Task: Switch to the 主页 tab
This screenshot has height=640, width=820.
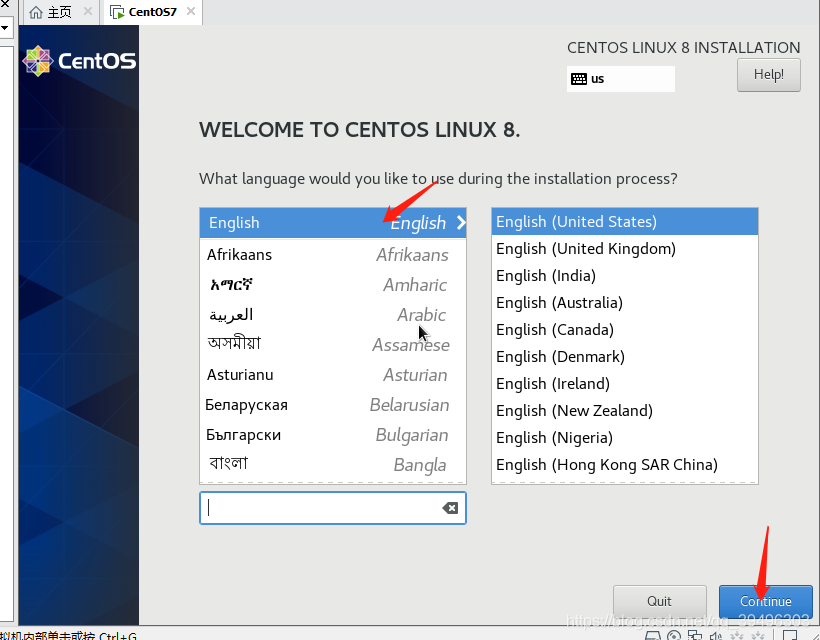Action: pyautogui.click(x=60, y=12)
